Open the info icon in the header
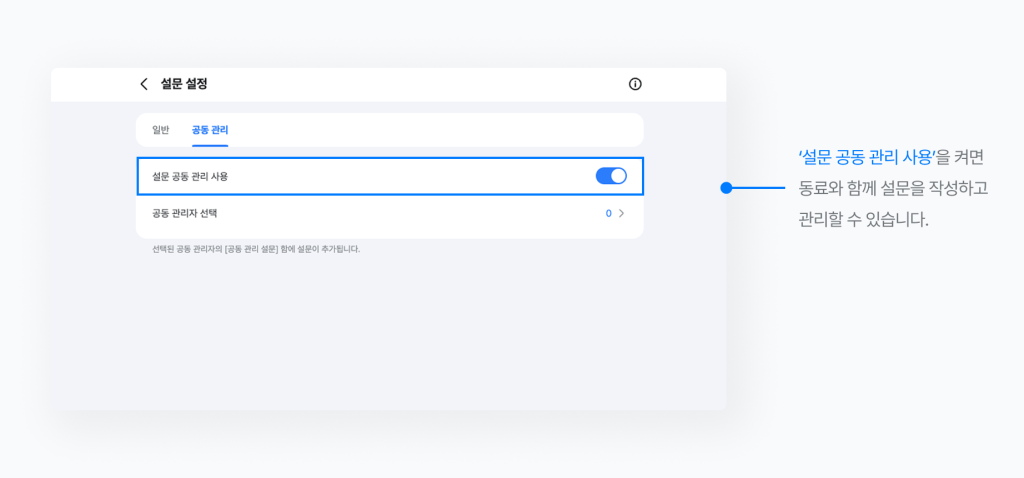This screenshot has width=1024, height=478. pyautogui.click(x=635, y=84)
